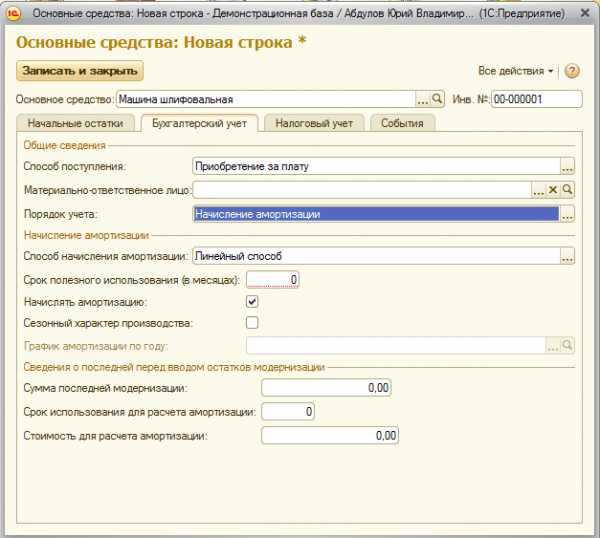
Task: Switch to the Начальные остатки tab
Action: (75, 123)
